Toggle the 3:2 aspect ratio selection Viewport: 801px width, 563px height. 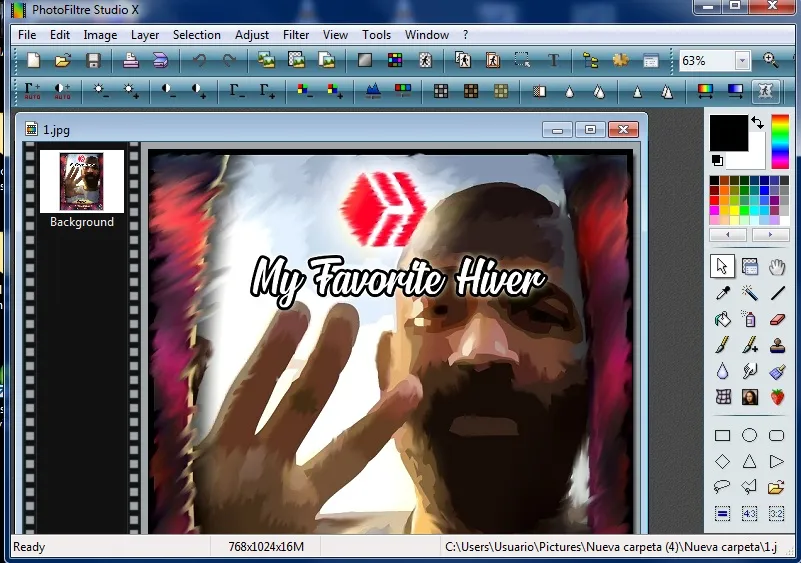776,513
